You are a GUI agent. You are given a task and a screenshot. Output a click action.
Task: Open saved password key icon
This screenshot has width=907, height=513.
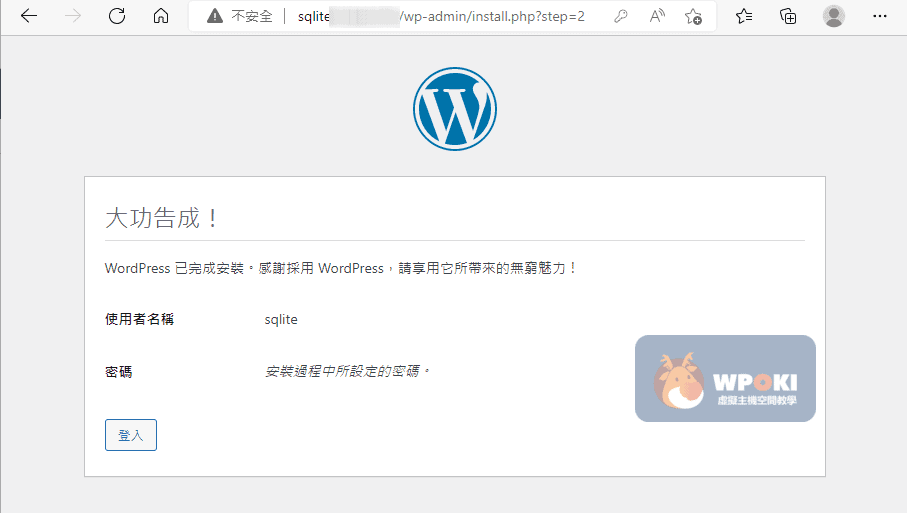point(621,16)
